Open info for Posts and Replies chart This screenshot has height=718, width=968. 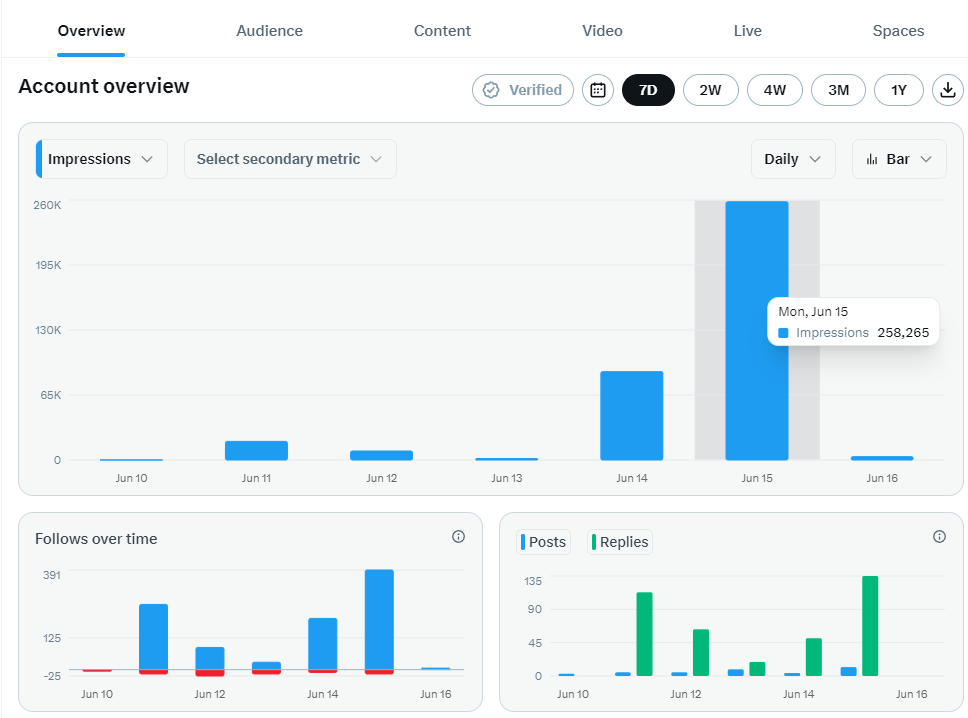pyautogui.click(x=939, y=536)
